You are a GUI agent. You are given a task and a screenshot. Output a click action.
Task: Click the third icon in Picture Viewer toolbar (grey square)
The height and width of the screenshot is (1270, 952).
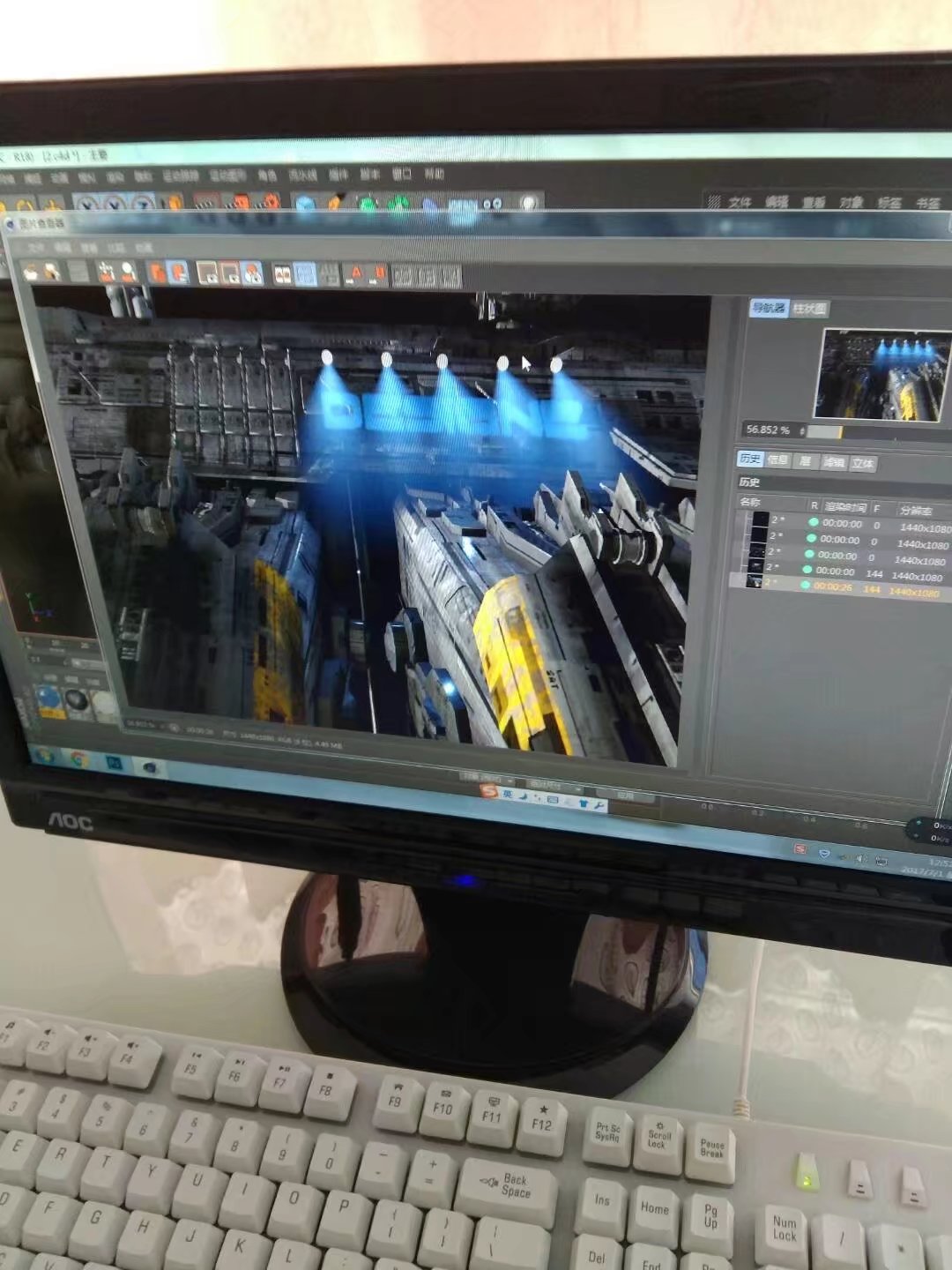pyautogui.click(x=79, y=272)
